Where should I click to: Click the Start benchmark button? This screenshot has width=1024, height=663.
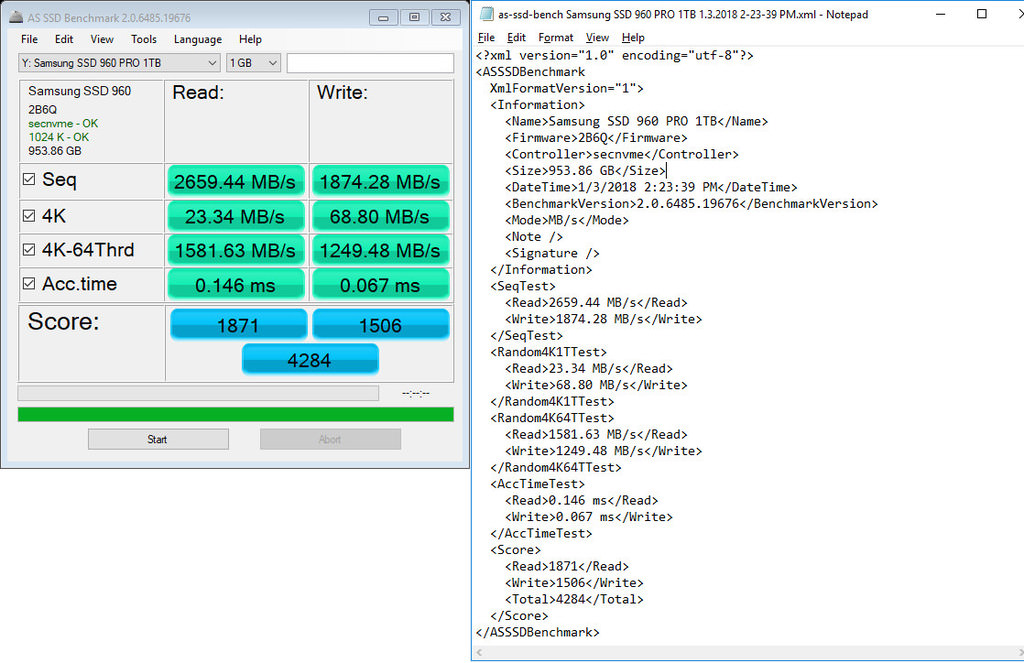pos(158,439)
